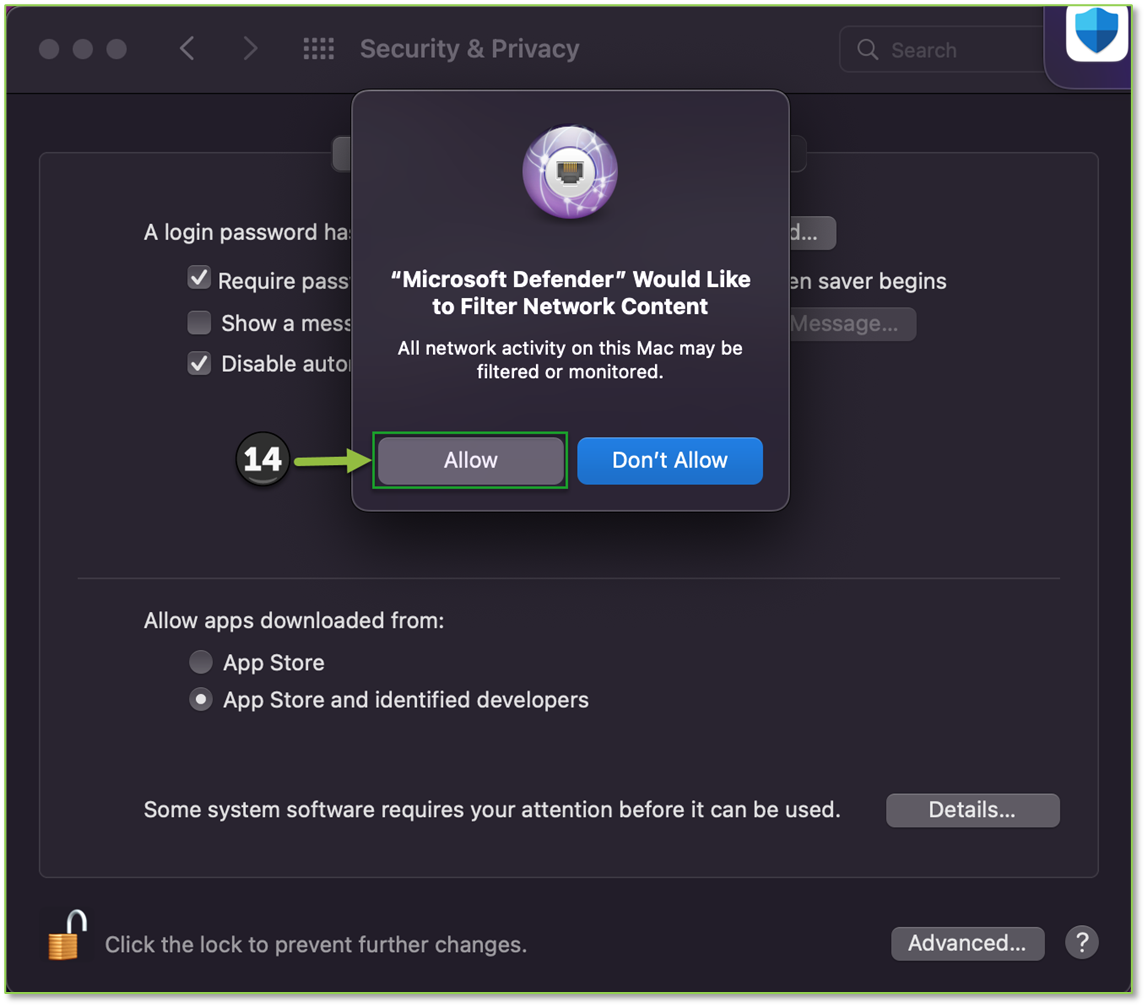Open Details for system software attention
The width and height of the screenshot is (1146, 1007).
pos(972,810)
